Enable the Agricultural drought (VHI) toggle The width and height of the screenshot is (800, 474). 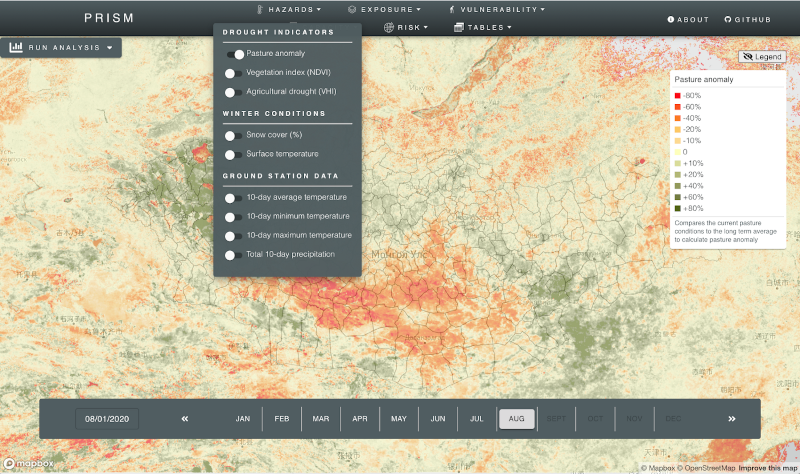click(233, 92)
